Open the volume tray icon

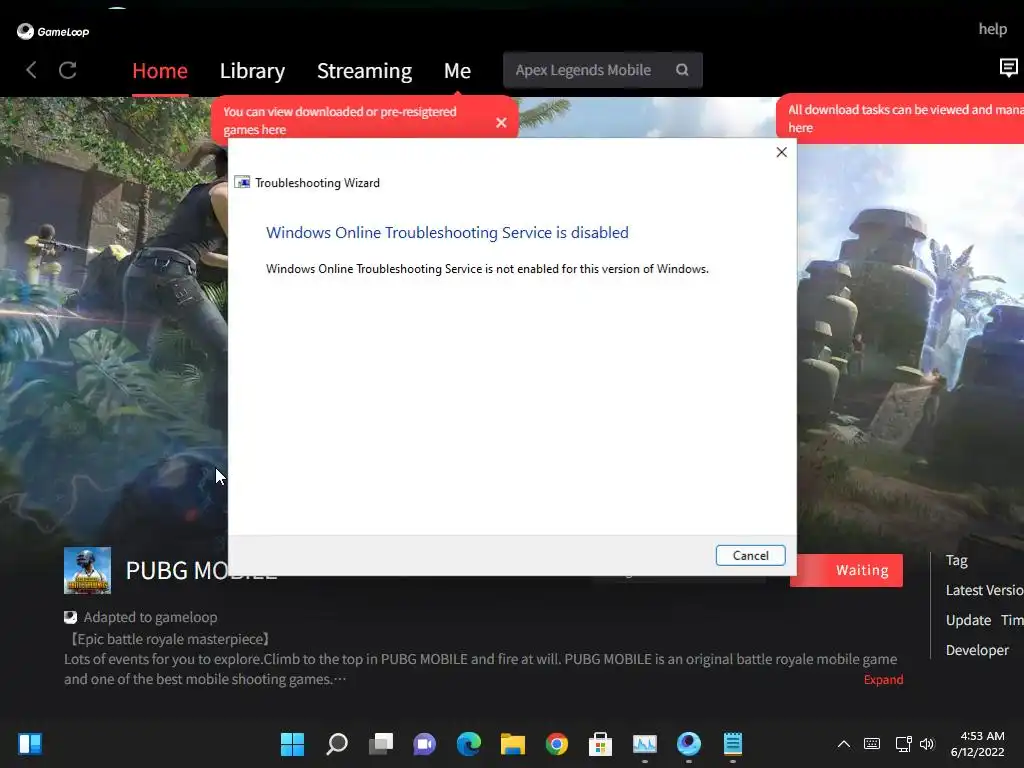pos(927,744)
